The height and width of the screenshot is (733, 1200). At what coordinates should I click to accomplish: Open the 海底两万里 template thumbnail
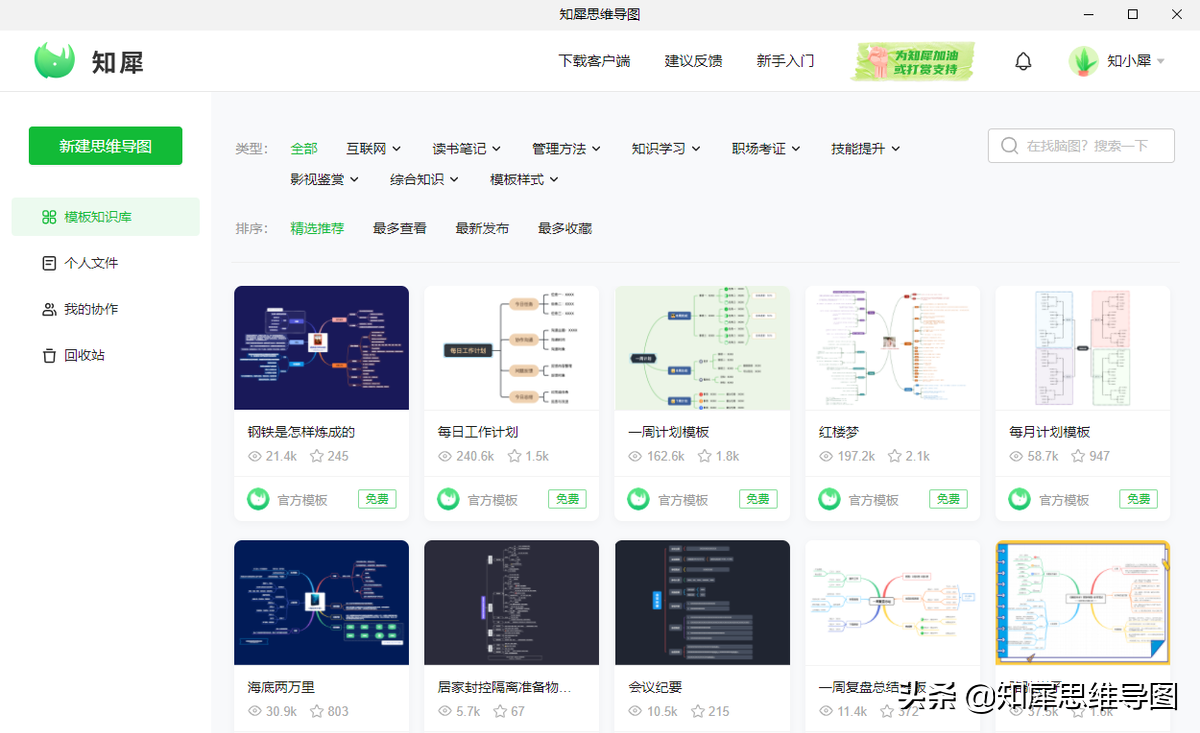click(x=321, y=603)
